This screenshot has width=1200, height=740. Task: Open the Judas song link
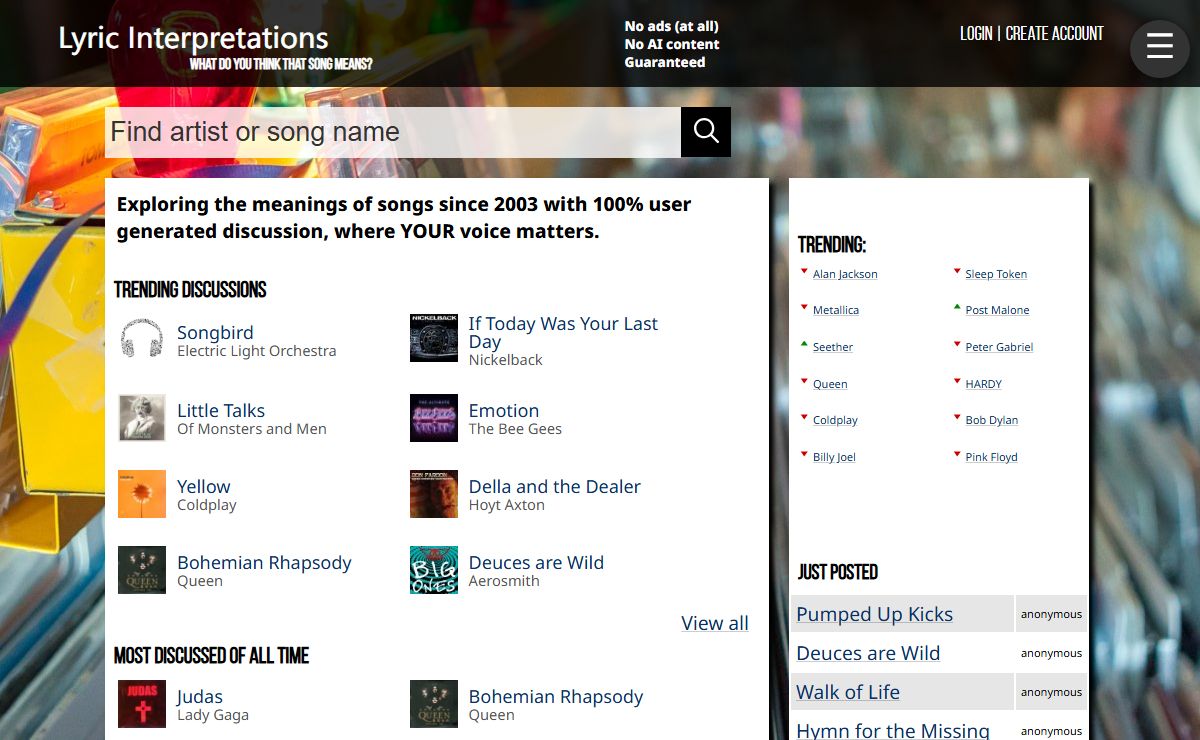click(x=200, y=696)
